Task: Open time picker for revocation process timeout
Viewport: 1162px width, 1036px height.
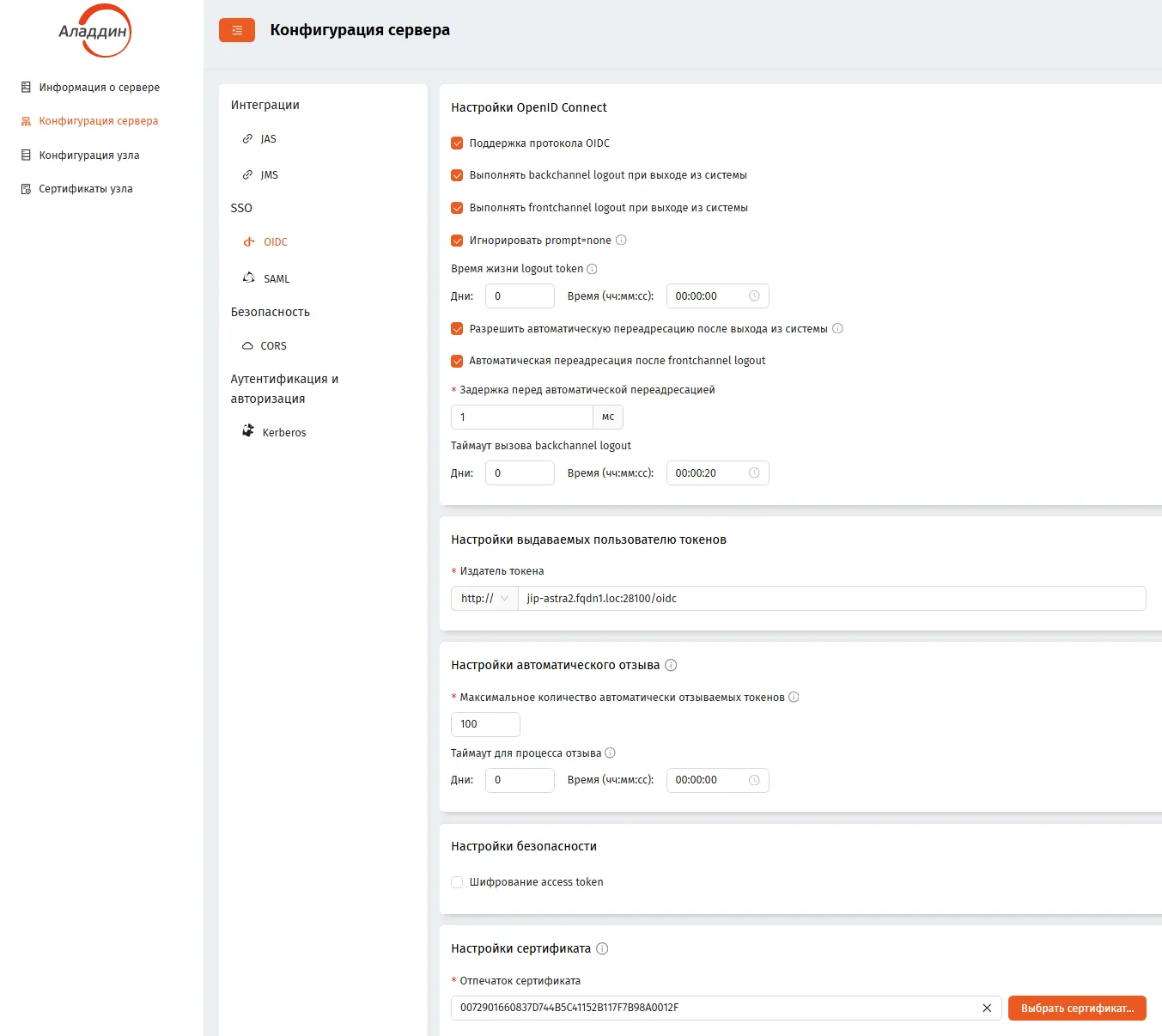Action: pyautogui.click(x=717, y=780)
